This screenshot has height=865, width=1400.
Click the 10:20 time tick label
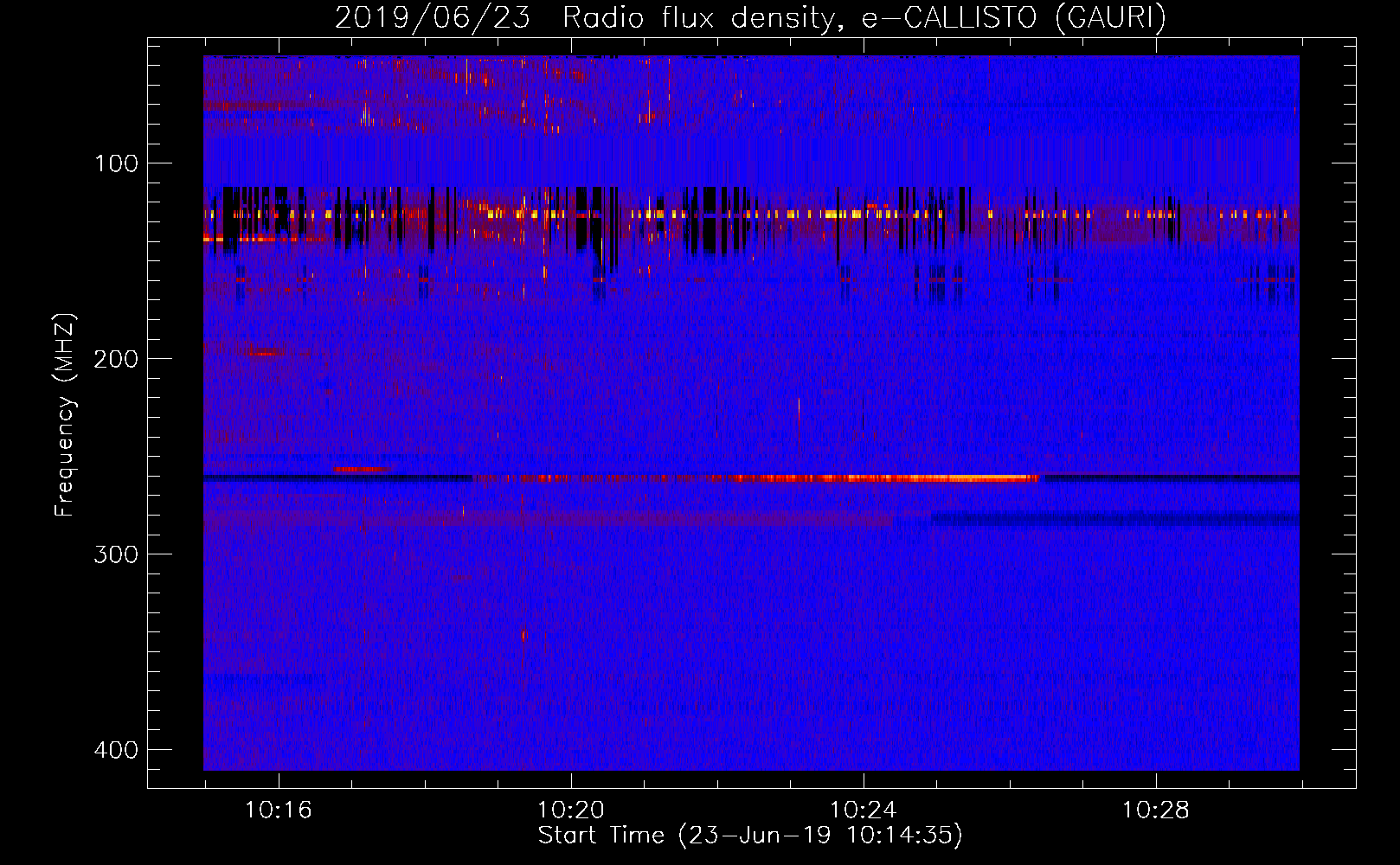[571, 811]
